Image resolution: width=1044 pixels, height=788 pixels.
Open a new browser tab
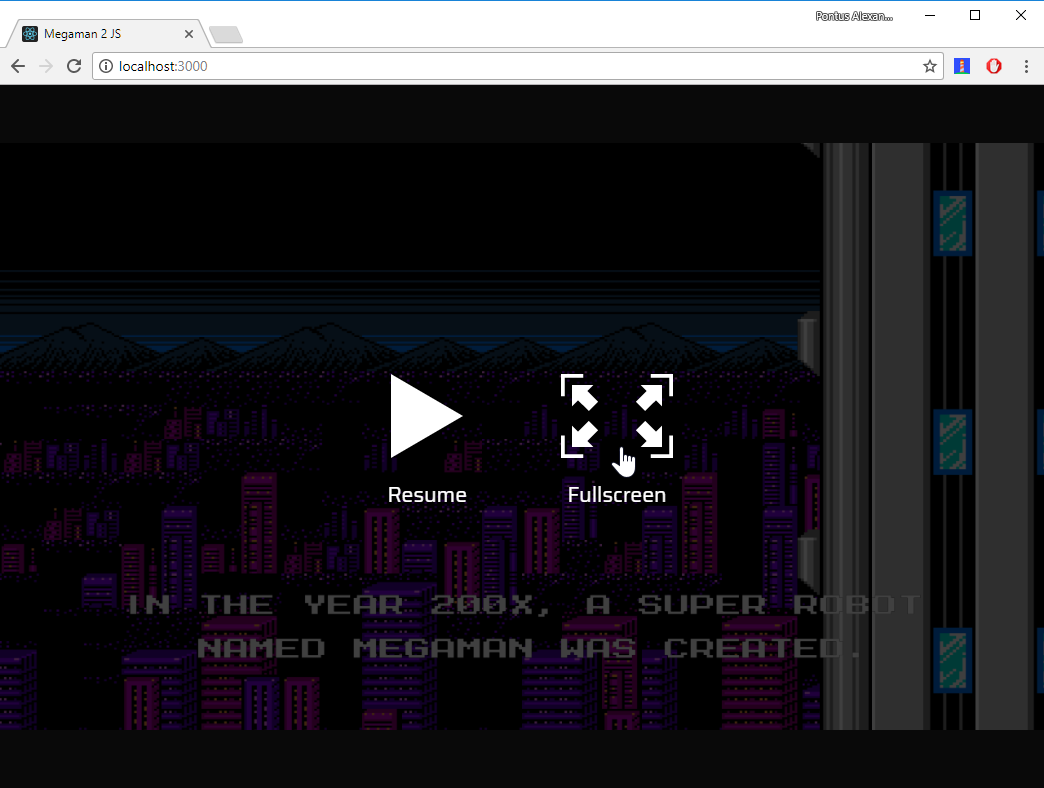point(226,33)
